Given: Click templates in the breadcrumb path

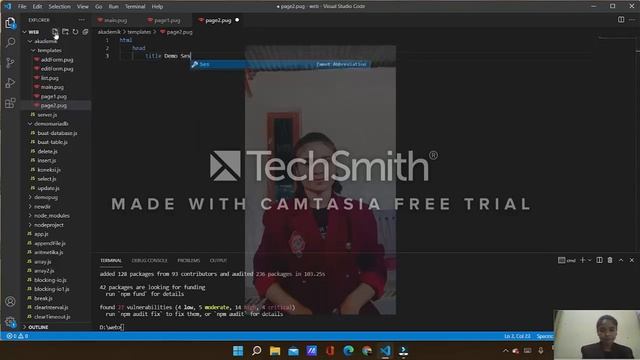Looking at the screenshot, I should [139, 32].
